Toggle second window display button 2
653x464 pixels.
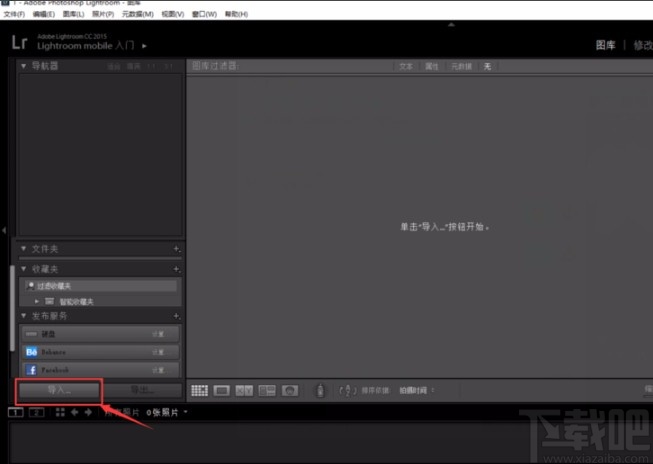(37, 412)
